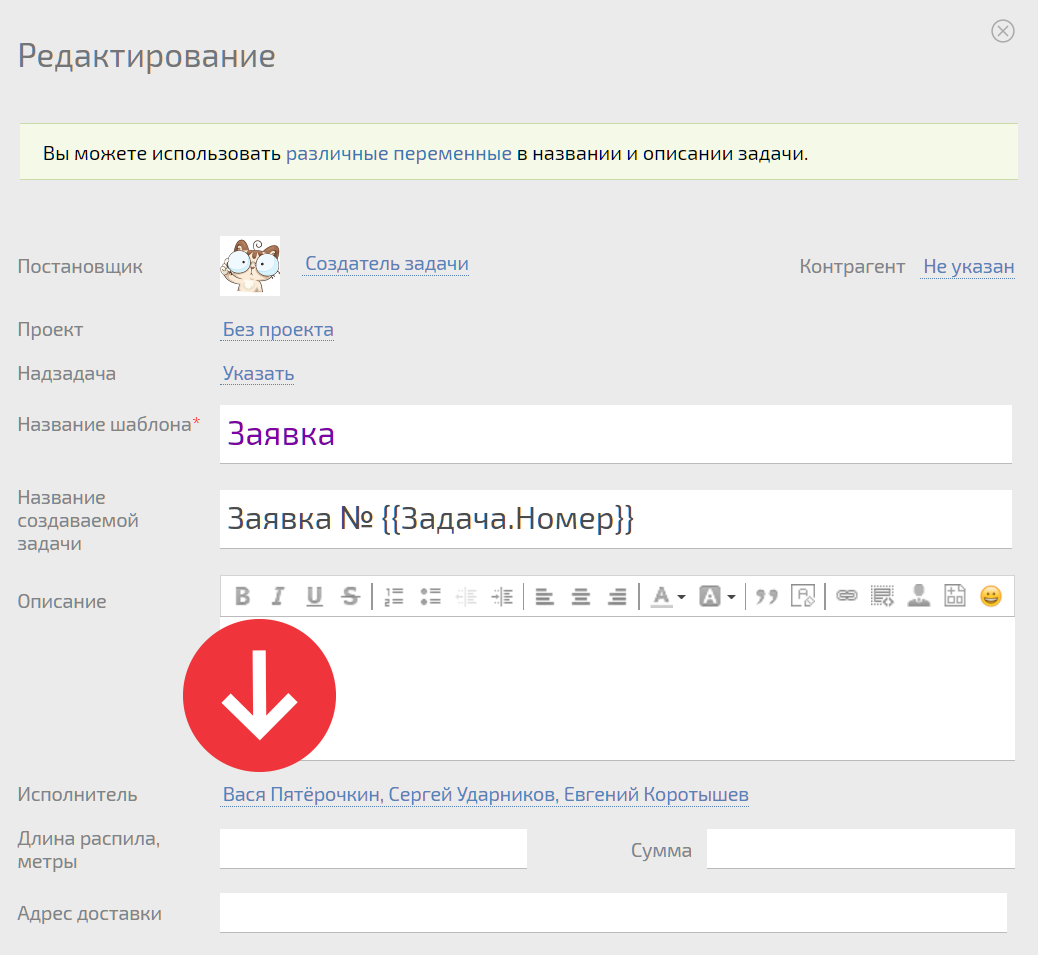Toggle bold formatting in description toolbar
Viewport: 1038px width, 955px height.
(x=243, y=596)
